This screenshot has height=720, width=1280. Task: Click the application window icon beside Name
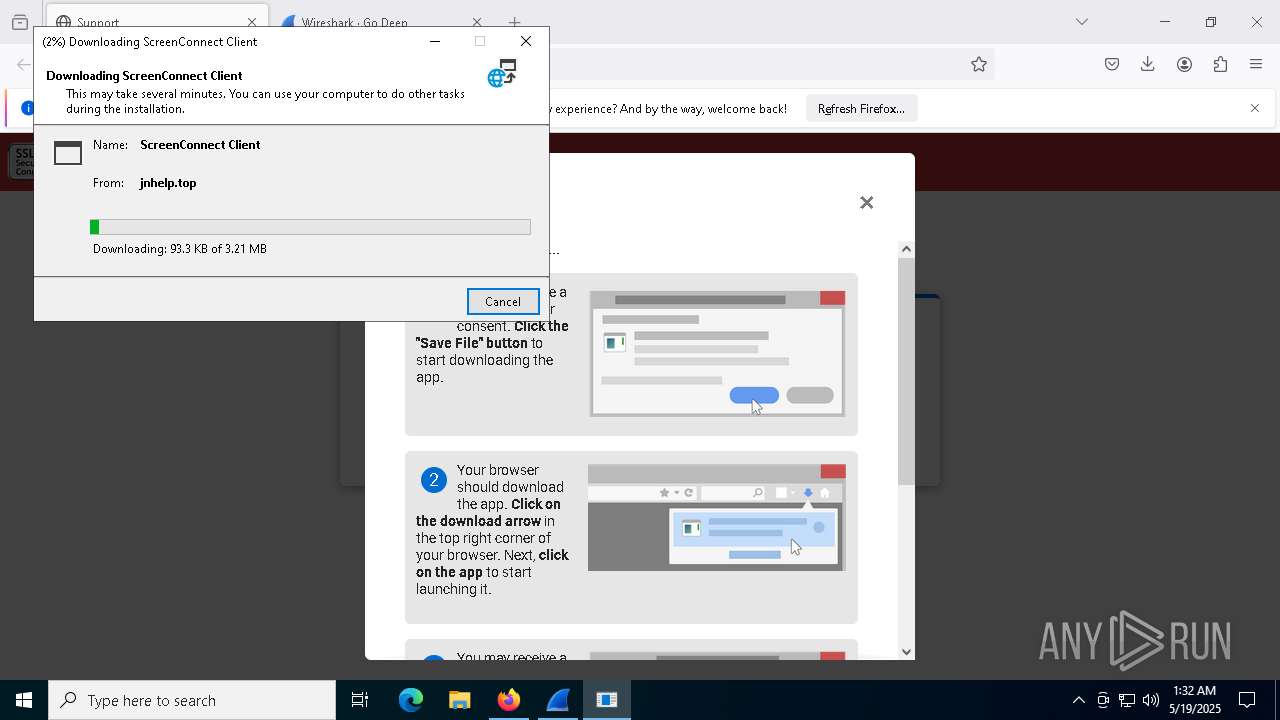click(x=68, y=152)
